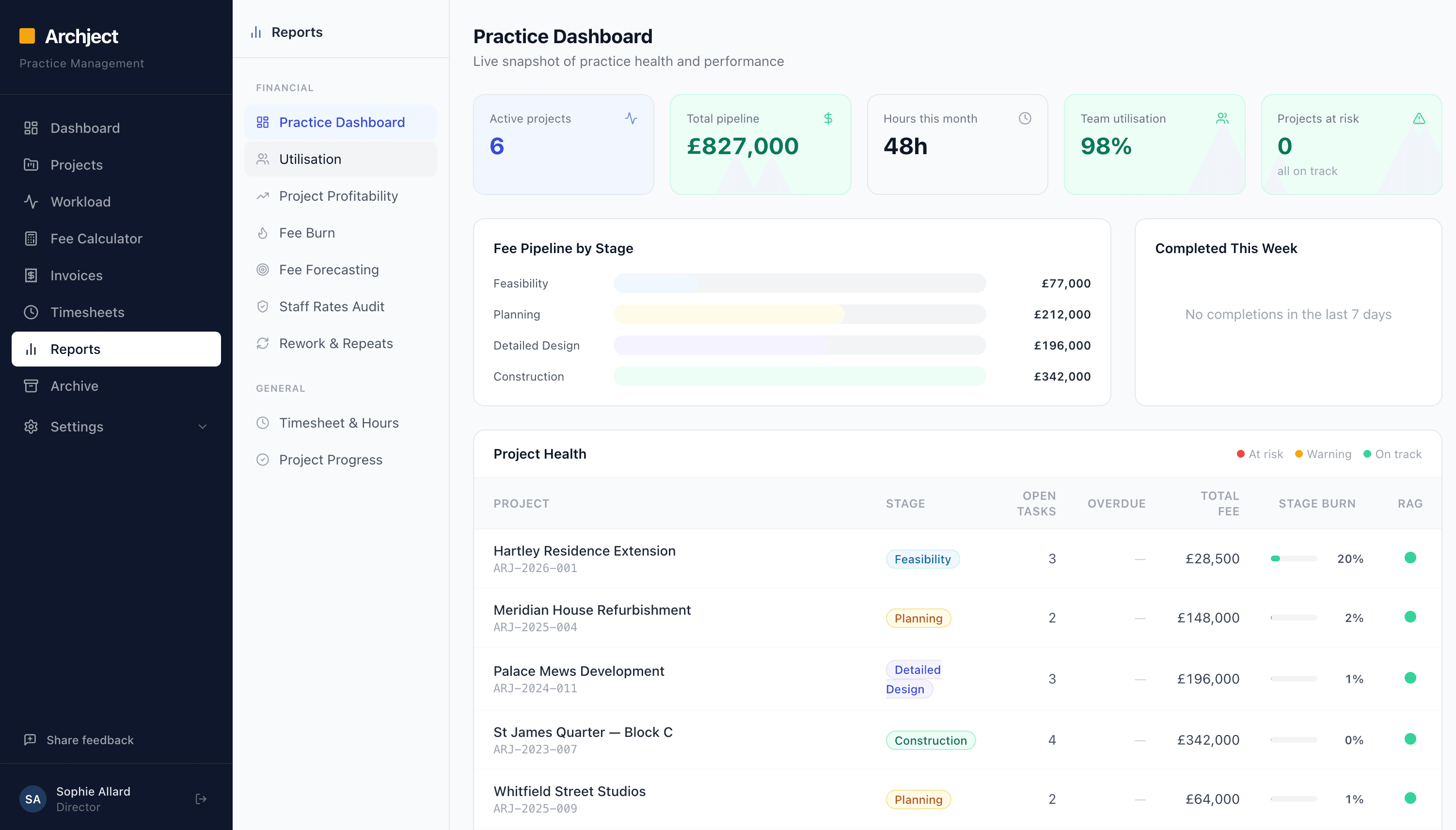Open the Rework & Repeats report
1456x830 pixels.
pyautogui.click(x=341, y=343)
